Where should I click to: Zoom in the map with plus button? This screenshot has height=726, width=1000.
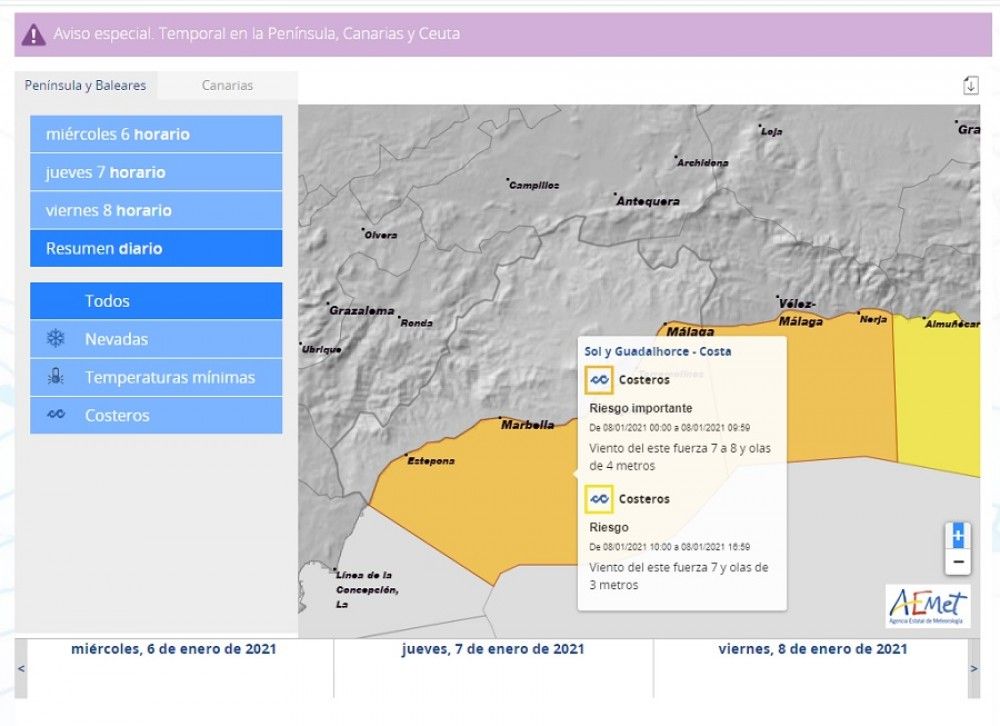click(957, 536)
